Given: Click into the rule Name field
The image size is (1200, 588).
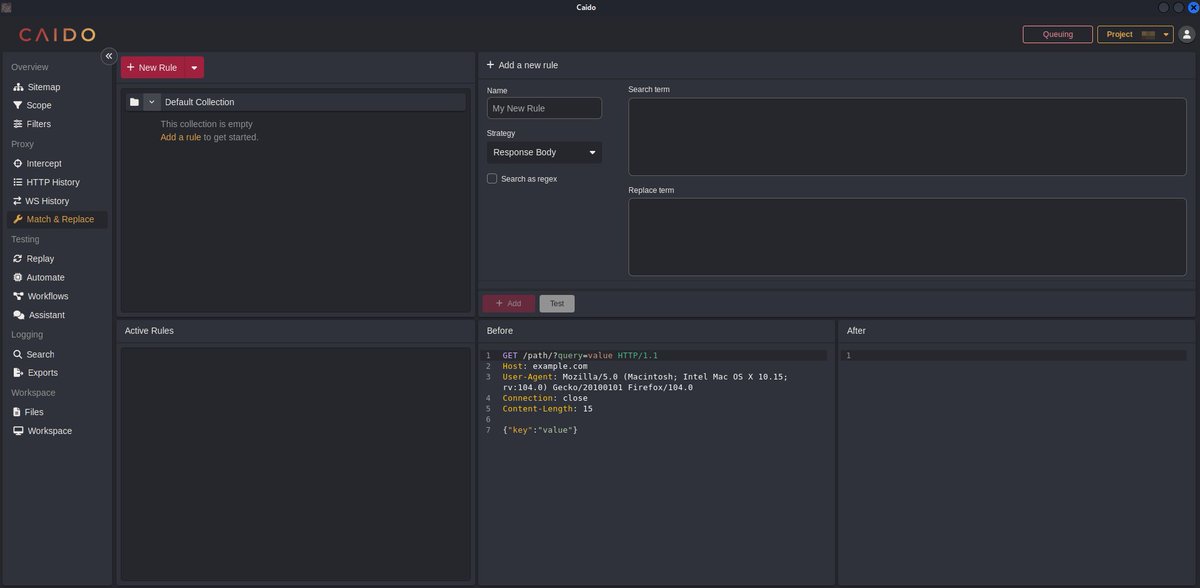Looking at the screenshot, I should pos(544,108).
